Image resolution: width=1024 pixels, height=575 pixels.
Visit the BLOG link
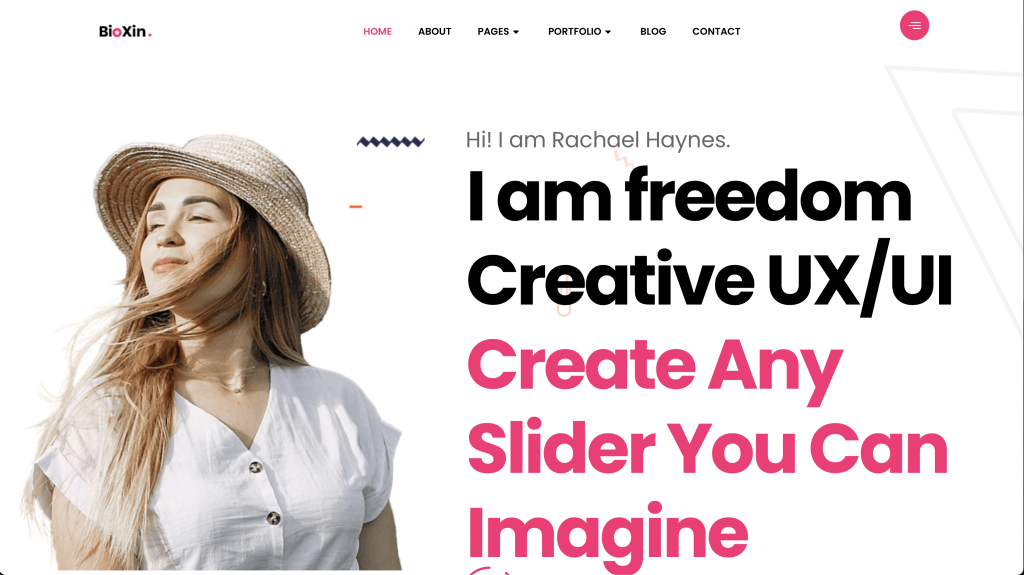(653, 31)
